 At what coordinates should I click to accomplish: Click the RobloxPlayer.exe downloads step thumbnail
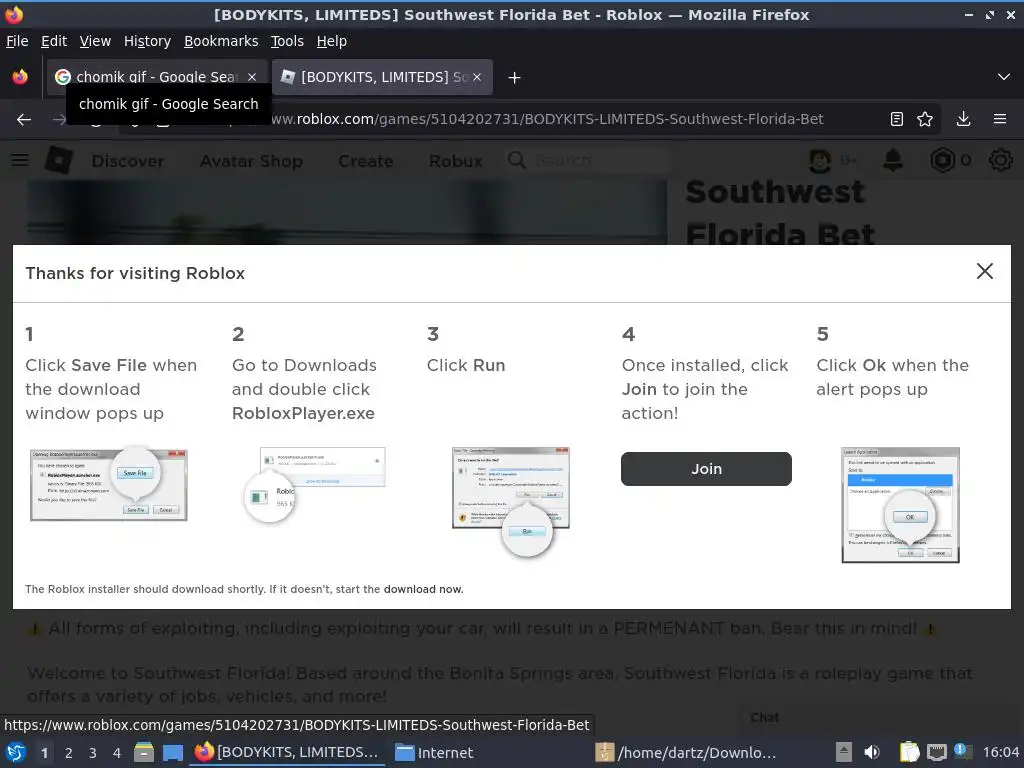coord(314,484)
